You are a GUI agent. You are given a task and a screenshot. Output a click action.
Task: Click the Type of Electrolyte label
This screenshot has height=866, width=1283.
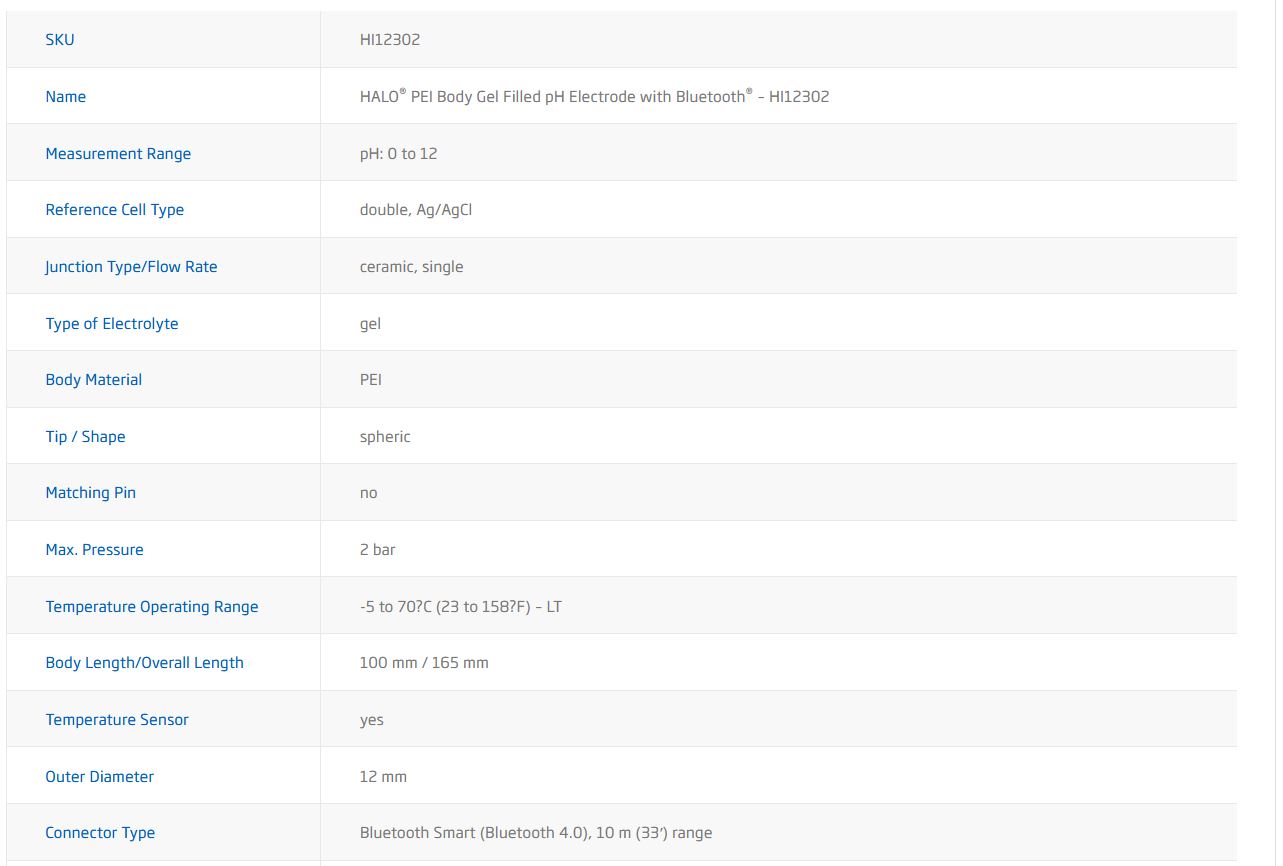[x=112, y=324]
